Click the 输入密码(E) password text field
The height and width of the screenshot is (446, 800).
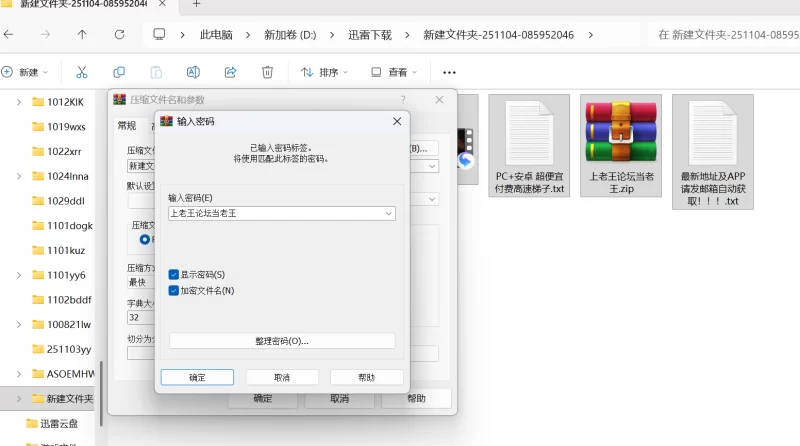tap(275, 214)
